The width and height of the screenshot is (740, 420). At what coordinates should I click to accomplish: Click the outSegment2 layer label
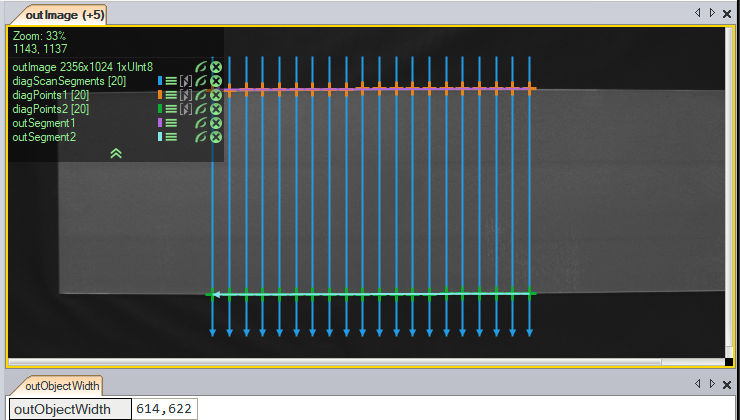pos(44,137)
